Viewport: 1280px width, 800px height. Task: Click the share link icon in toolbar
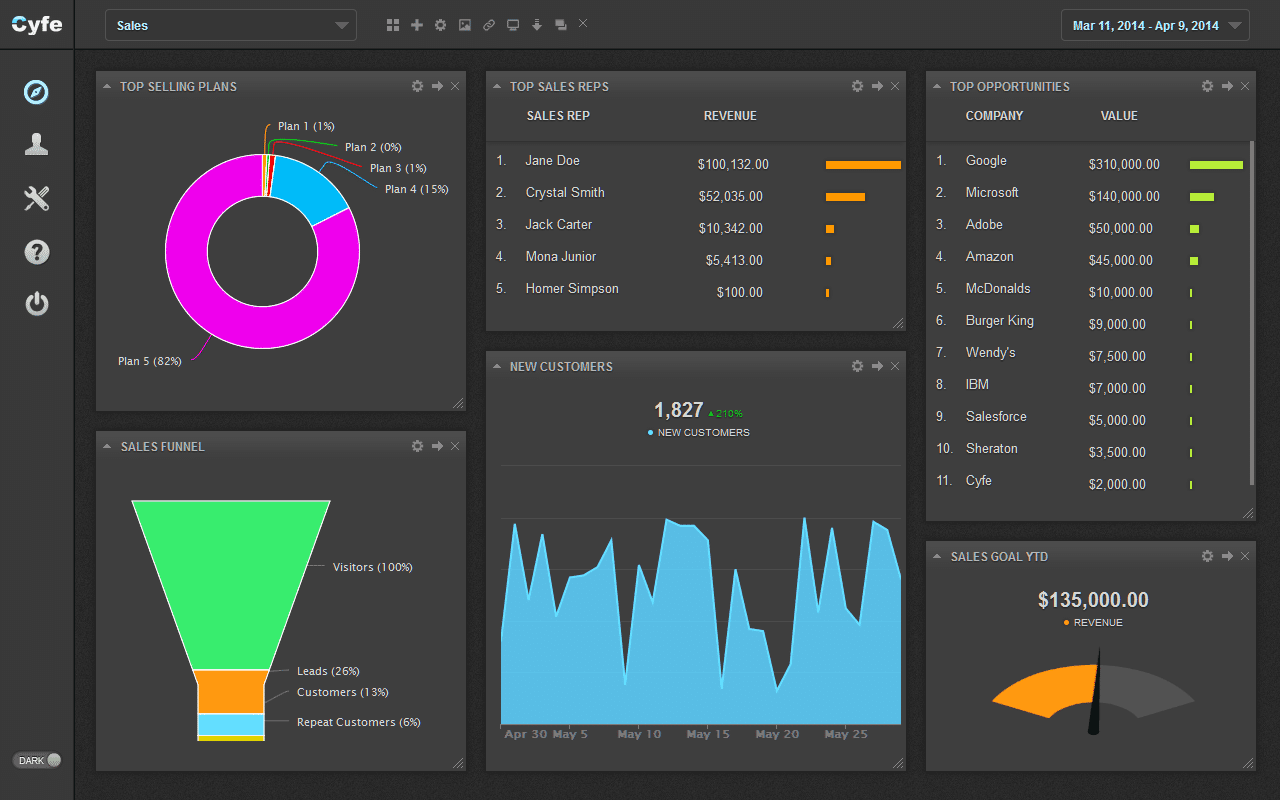[x=488, y=24]
